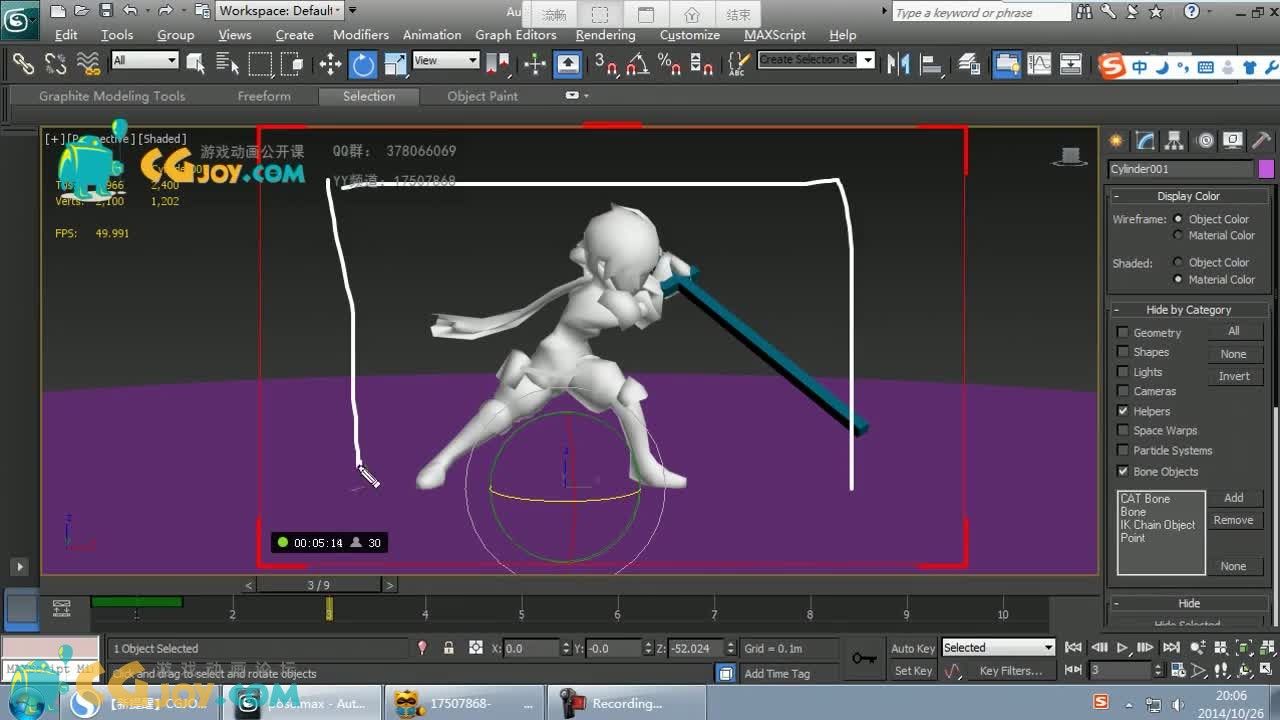Viewport: 1280px width, 720px height.
Task: Toggle the Graphite ribbon icon
Action: click(x=1007, y=63)
